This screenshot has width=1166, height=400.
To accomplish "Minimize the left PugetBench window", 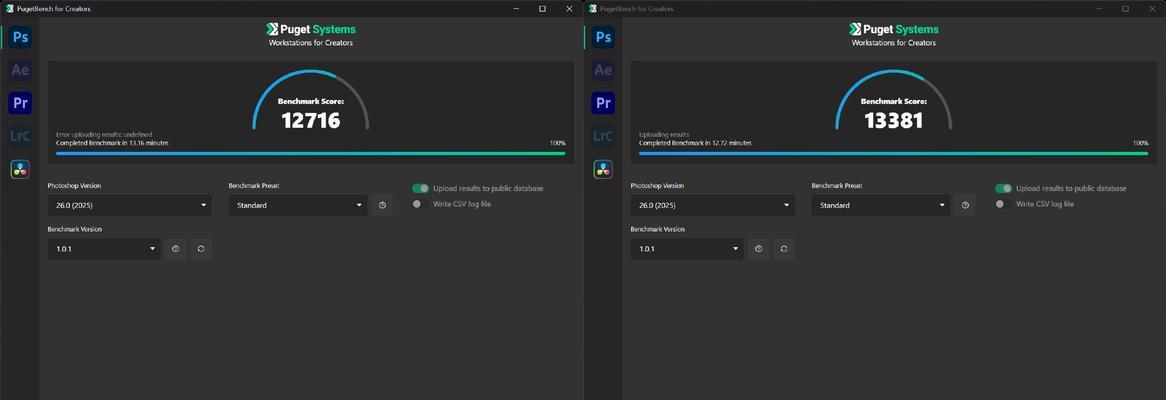I will click(515, 8).
